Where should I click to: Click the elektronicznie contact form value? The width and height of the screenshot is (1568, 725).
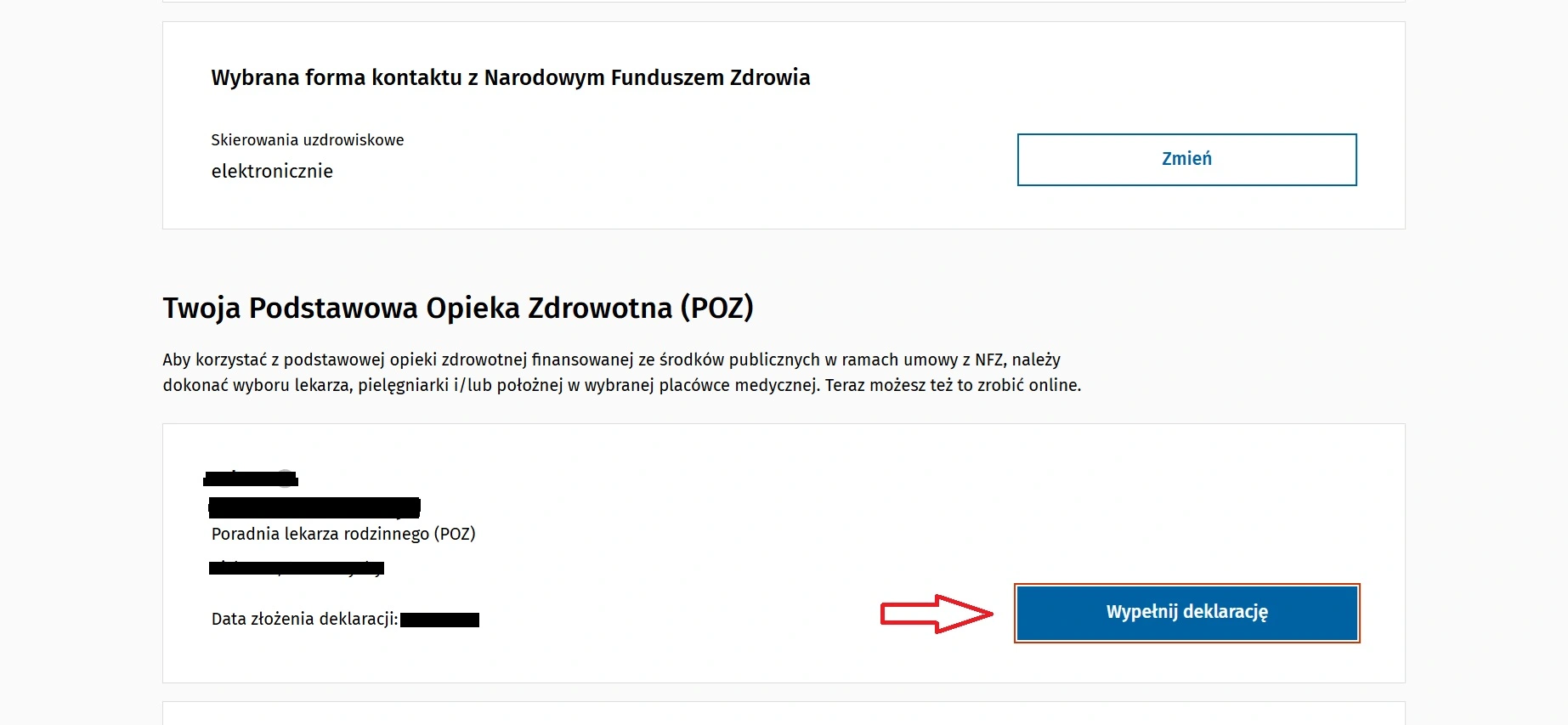click(272, 172)
